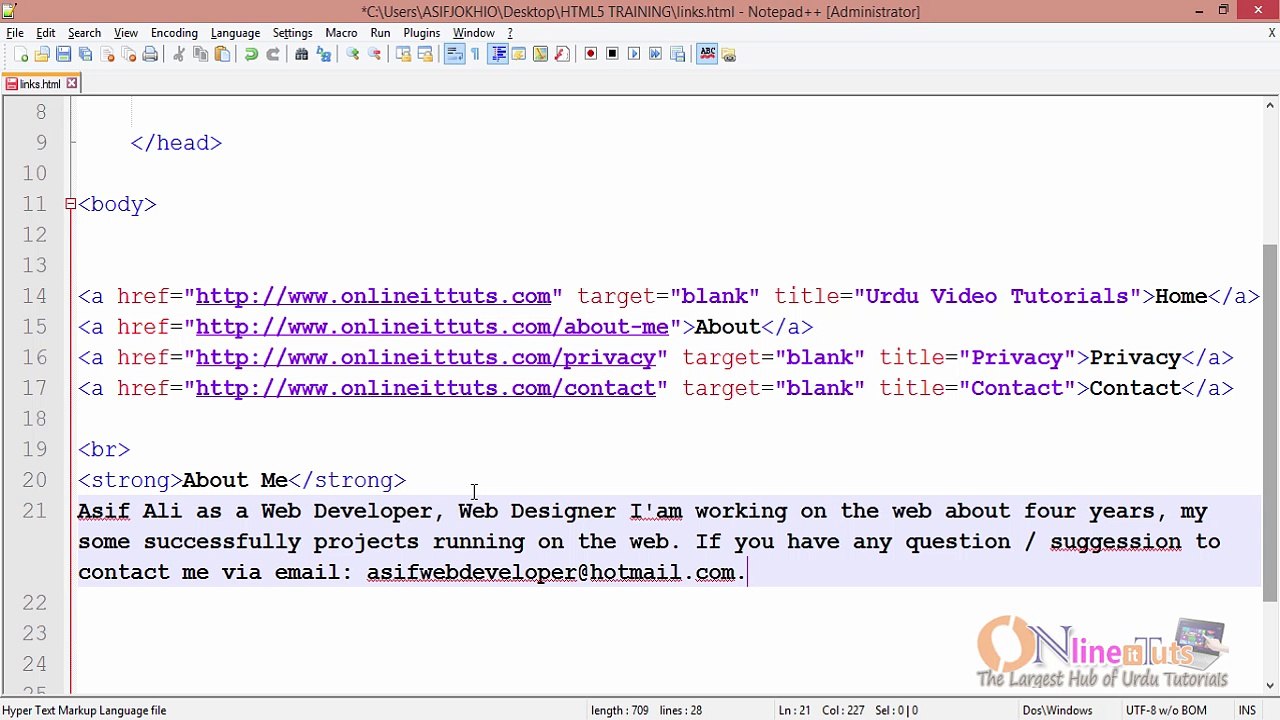Screen dimensions: 1280x720
Task: Open the question mark help menu
Action: 510,33
